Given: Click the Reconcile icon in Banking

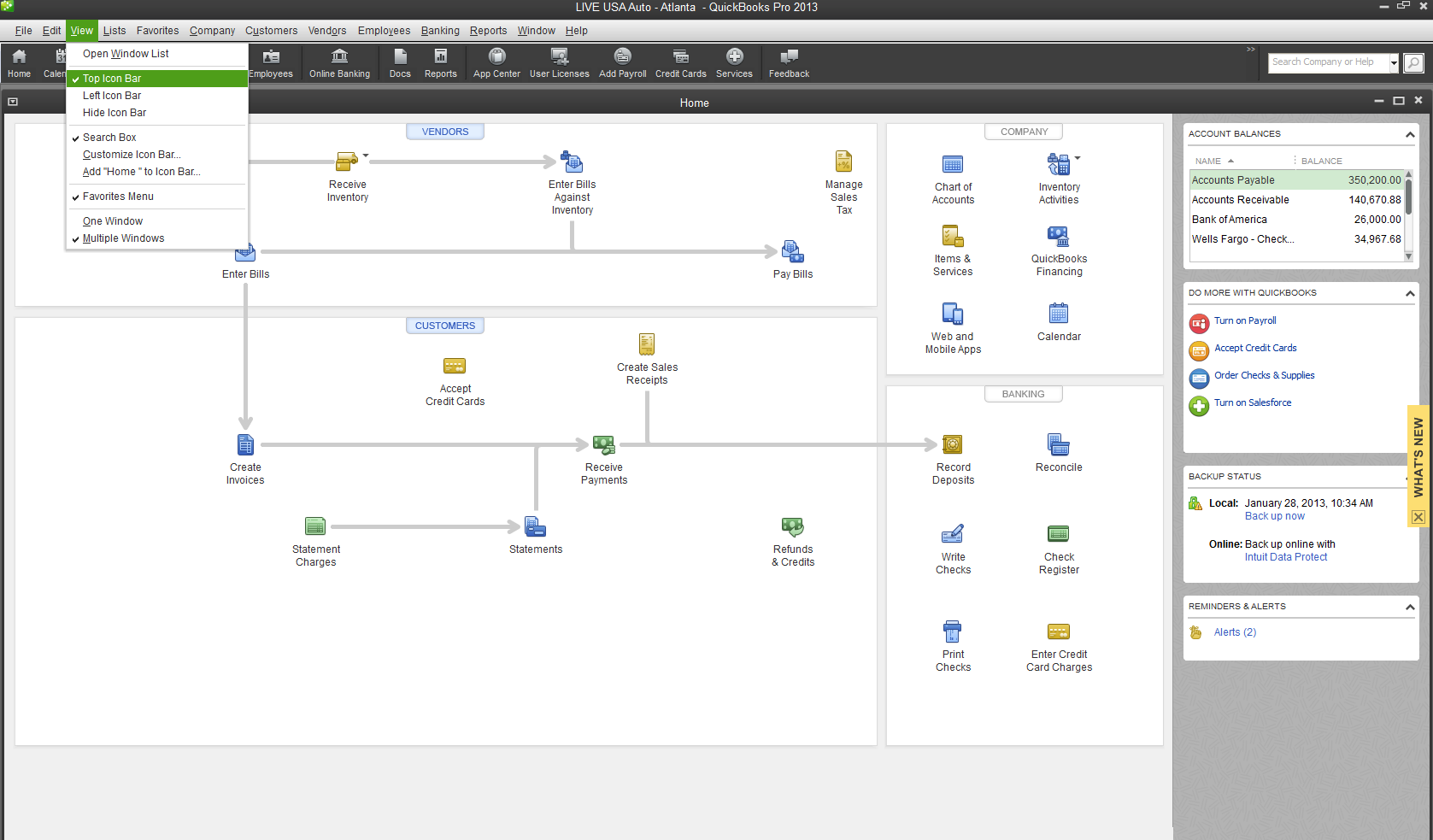Looking at the screenshot, I should [1059, 445].
